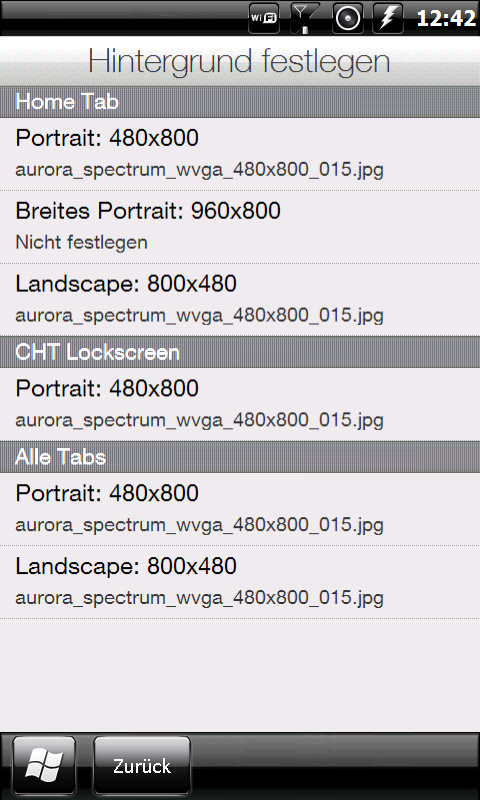Image resolution: width=480 pixels, height=800 pixels.
Task: Tap the circular sound status icon
Action: (348, 18)
